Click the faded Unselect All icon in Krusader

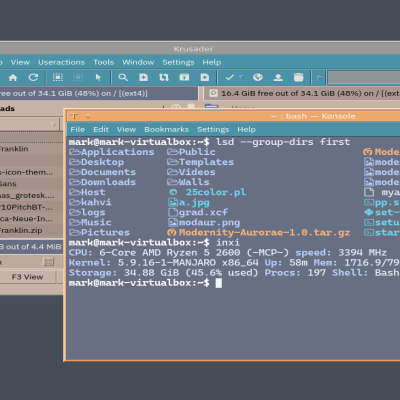point(78,77)
